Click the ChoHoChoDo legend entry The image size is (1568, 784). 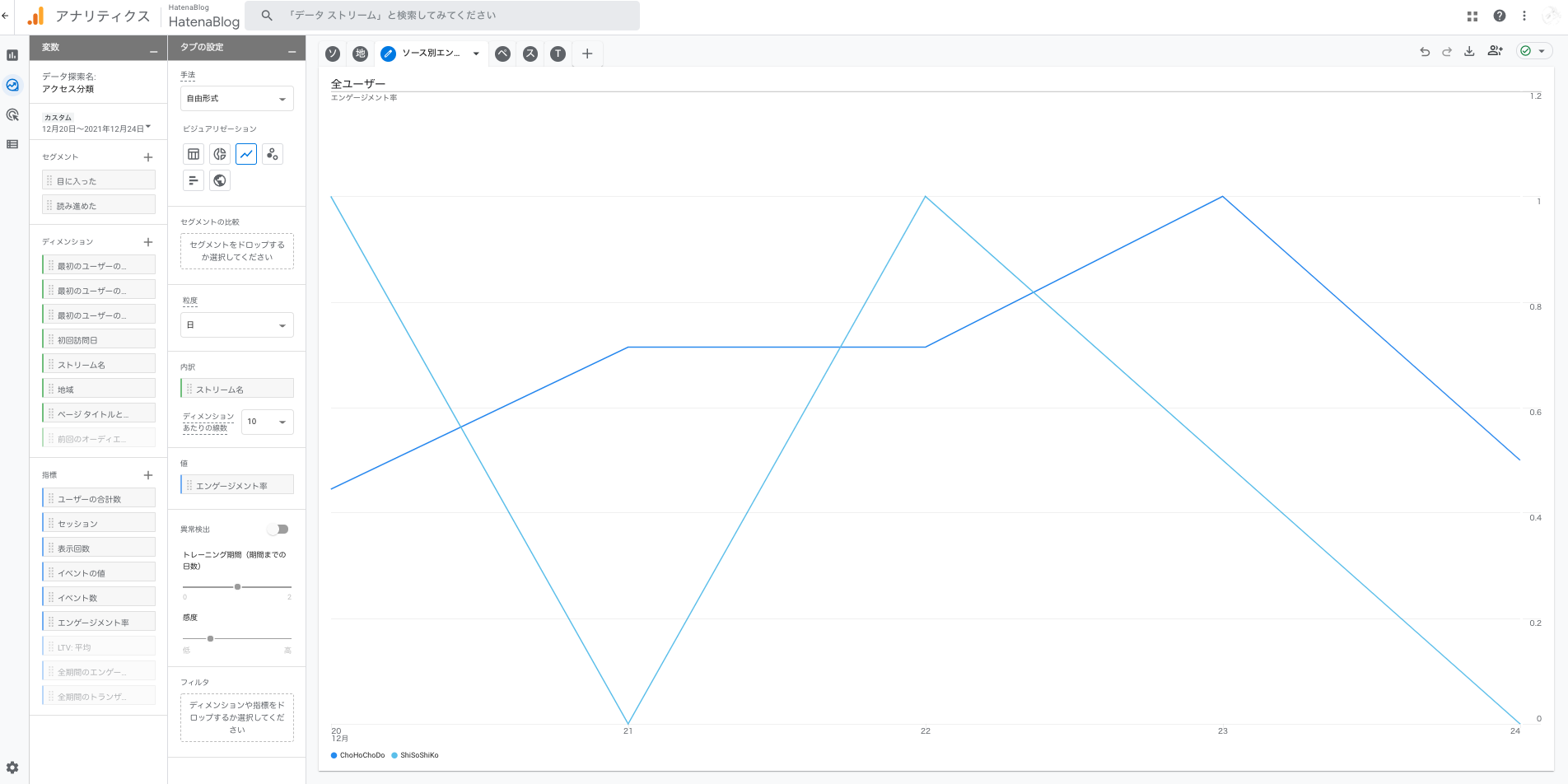pyautogui.click(x=357, y=755)
